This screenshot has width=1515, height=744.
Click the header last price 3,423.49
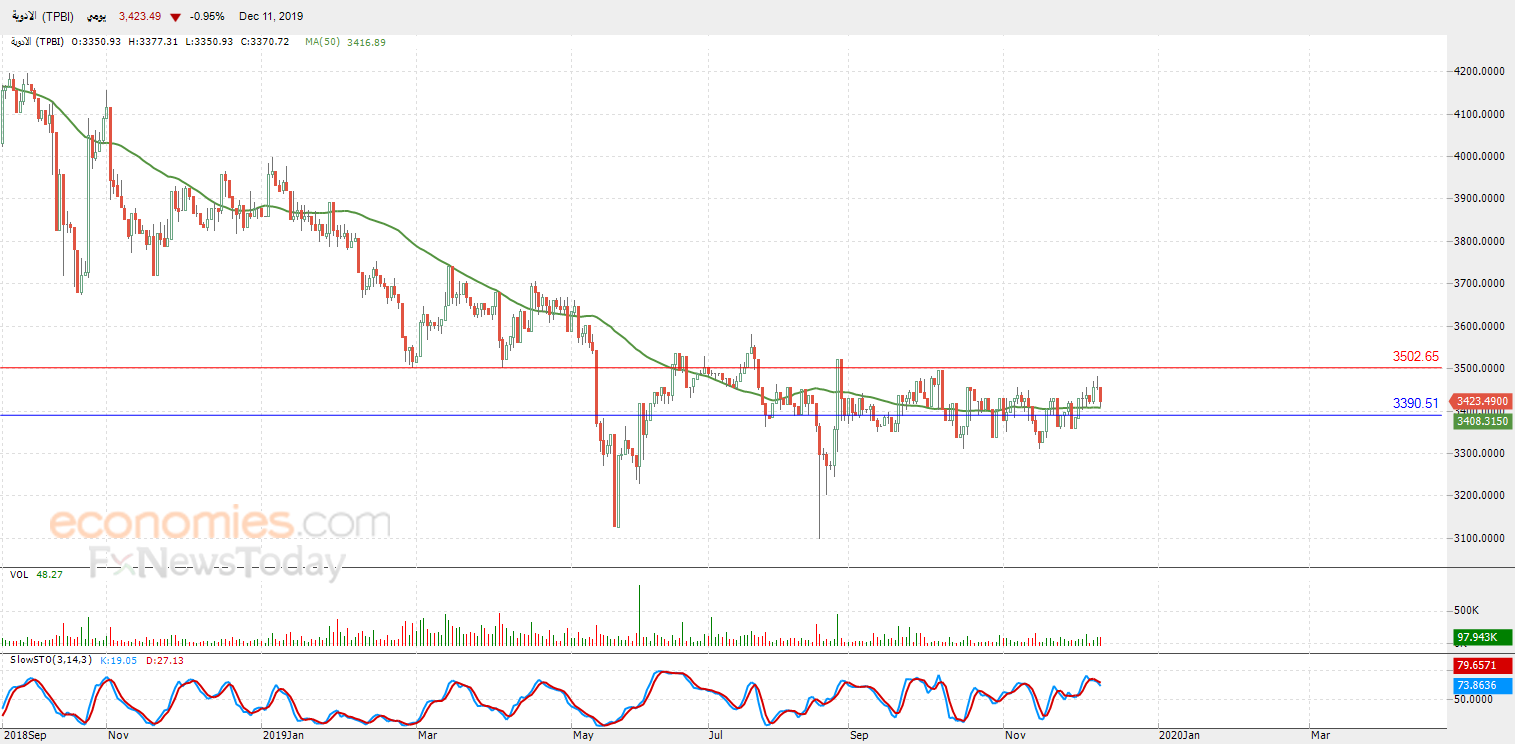tap(139, 17)
